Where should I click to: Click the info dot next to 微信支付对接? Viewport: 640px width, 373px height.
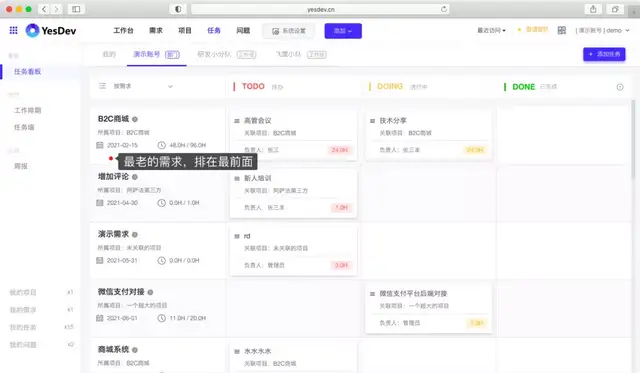[150, 292]
